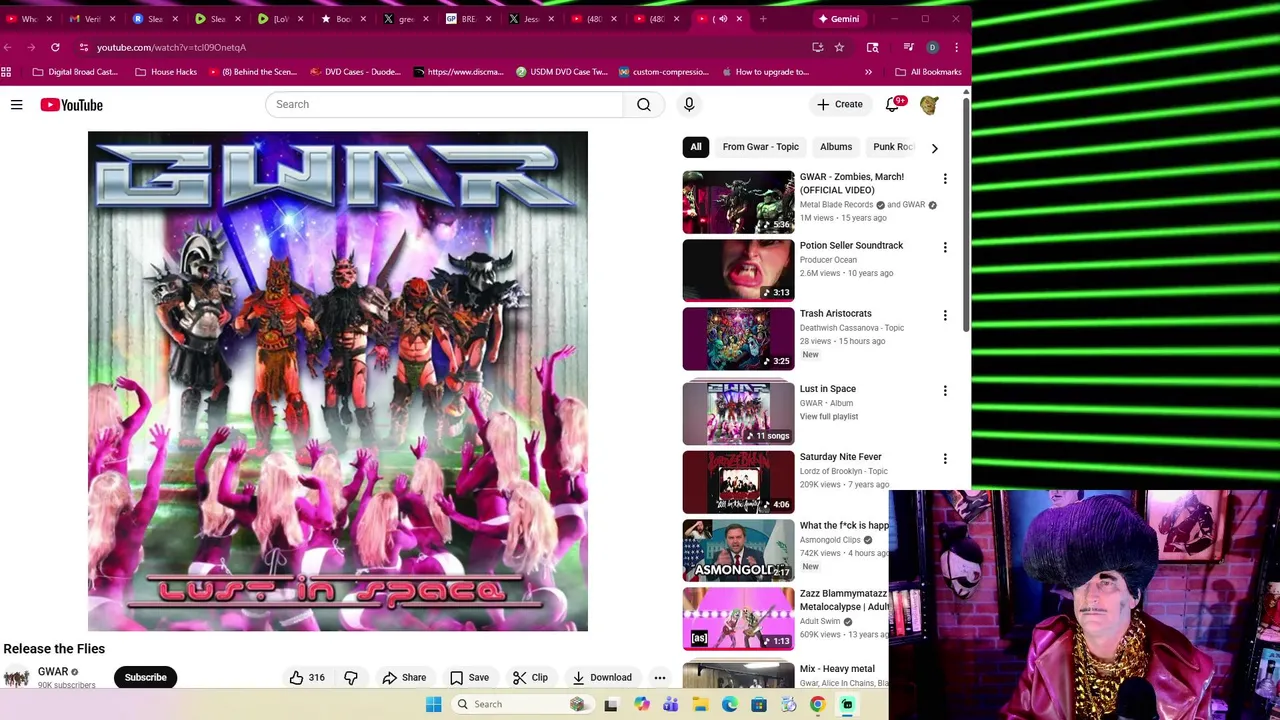Click the Clip button

coord(530,677)
